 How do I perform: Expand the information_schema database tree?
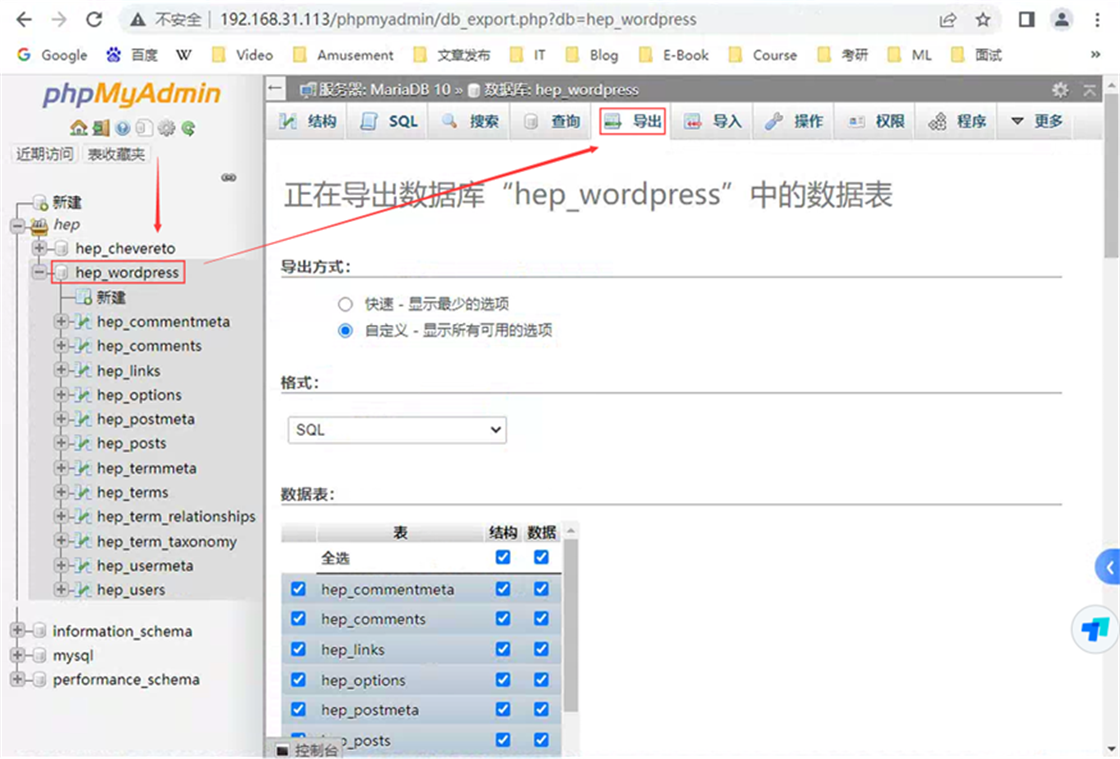tap(17, 631)
